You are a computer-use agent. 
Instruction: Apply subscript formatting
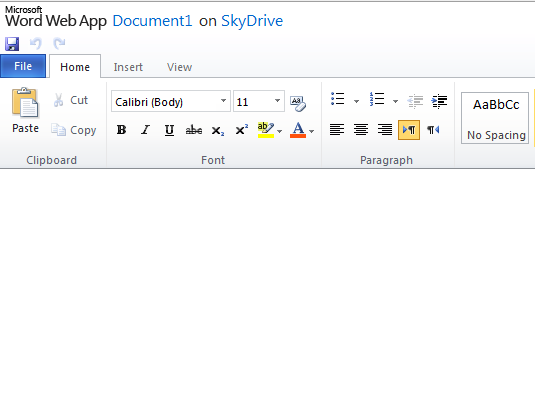point(217,131)
